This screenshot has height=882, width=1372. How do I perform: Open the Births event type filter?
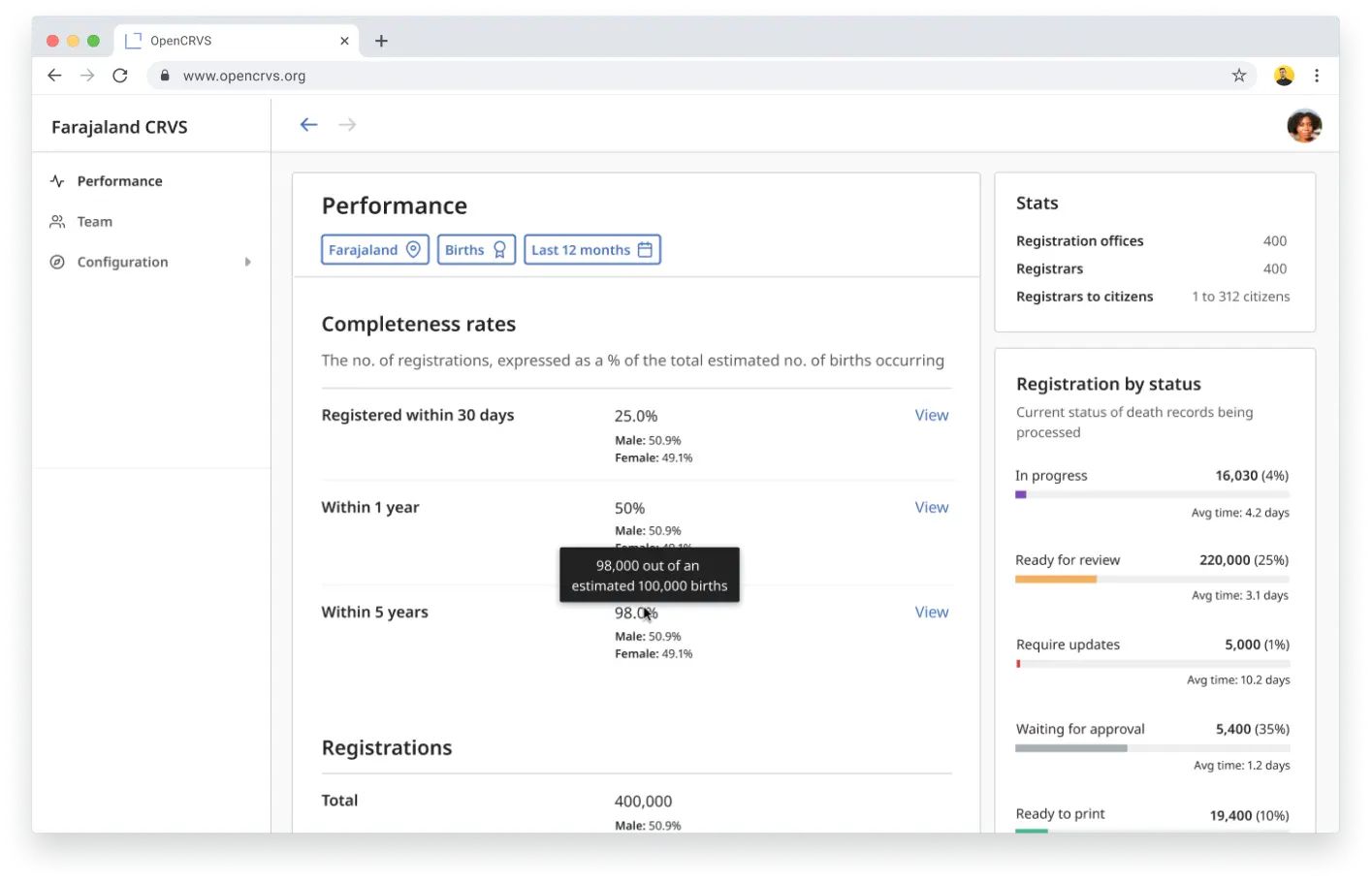[476, 250]
